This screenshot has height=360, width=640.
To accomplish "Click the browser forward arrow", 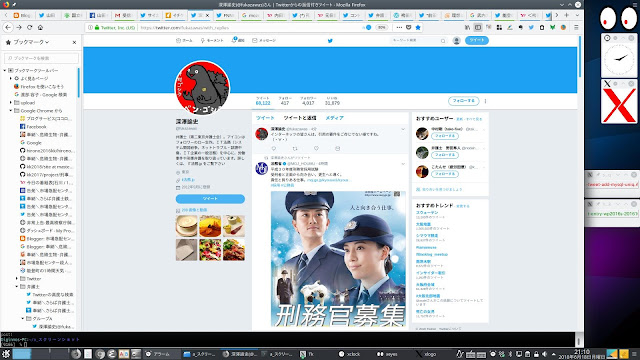I will (x=19, y=27).
